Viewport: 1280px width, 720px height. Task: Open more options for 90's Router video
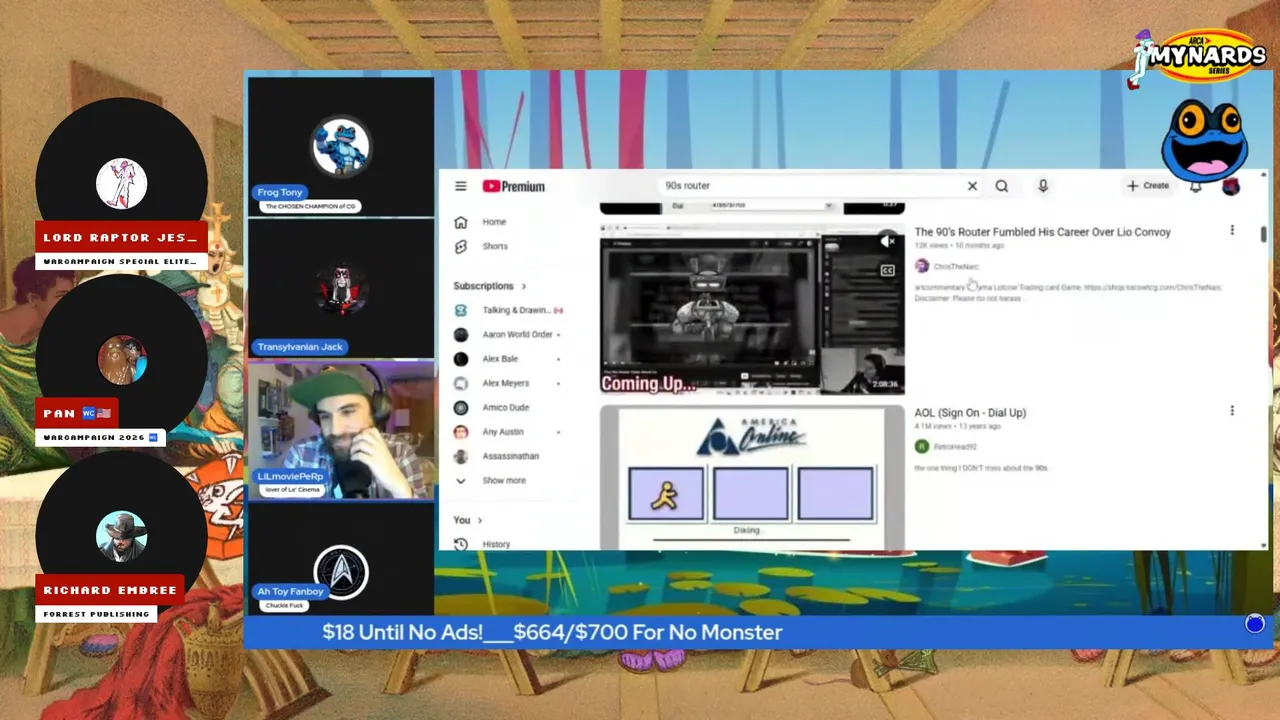coord(1232,231)
